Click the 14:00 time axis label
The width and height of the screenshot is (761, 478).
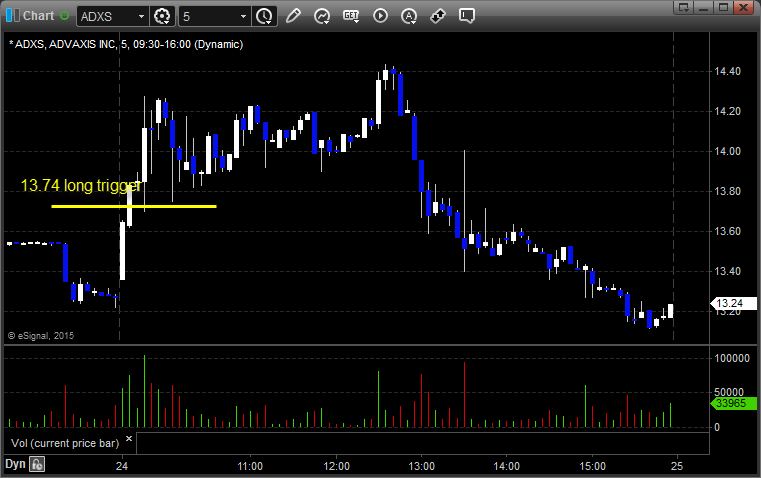point(507,466)
